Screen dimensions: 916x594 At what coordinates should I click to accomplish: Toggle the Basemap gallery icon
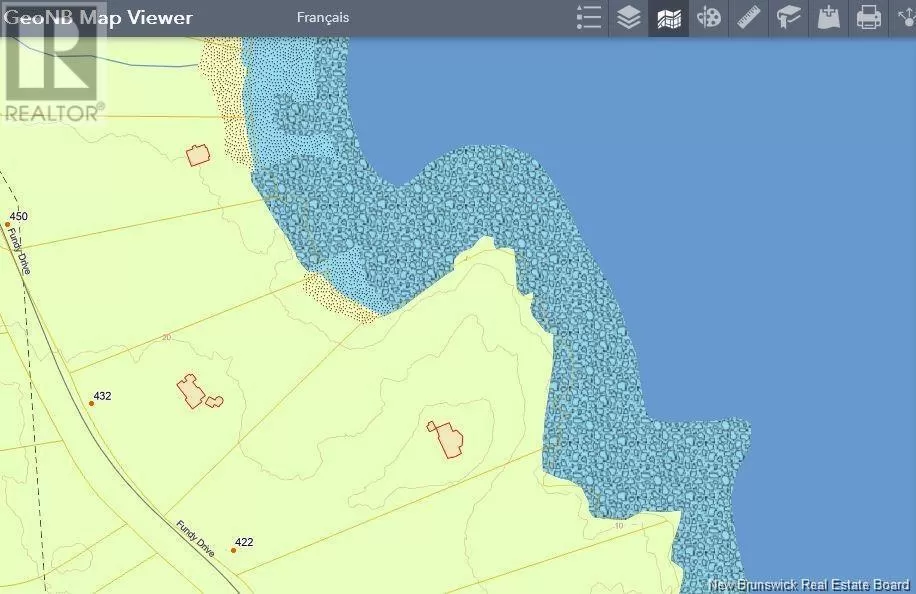pyautogui.click(x=668, y=18)
